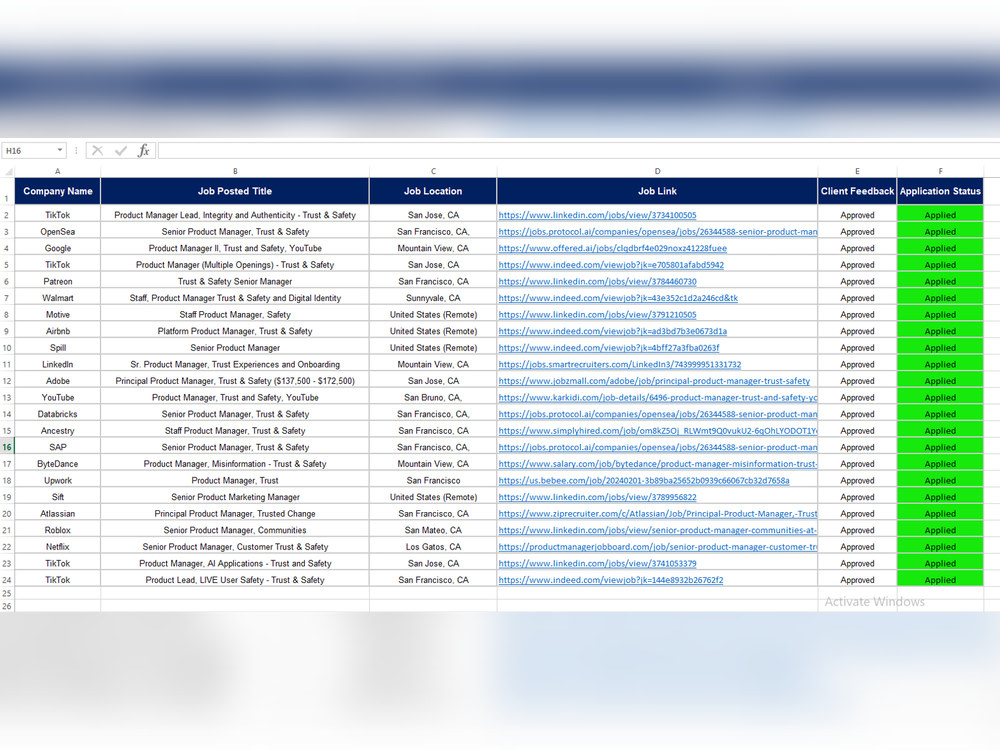Select the Databricks company cell
1000x750 pixels.
point(57,415)
